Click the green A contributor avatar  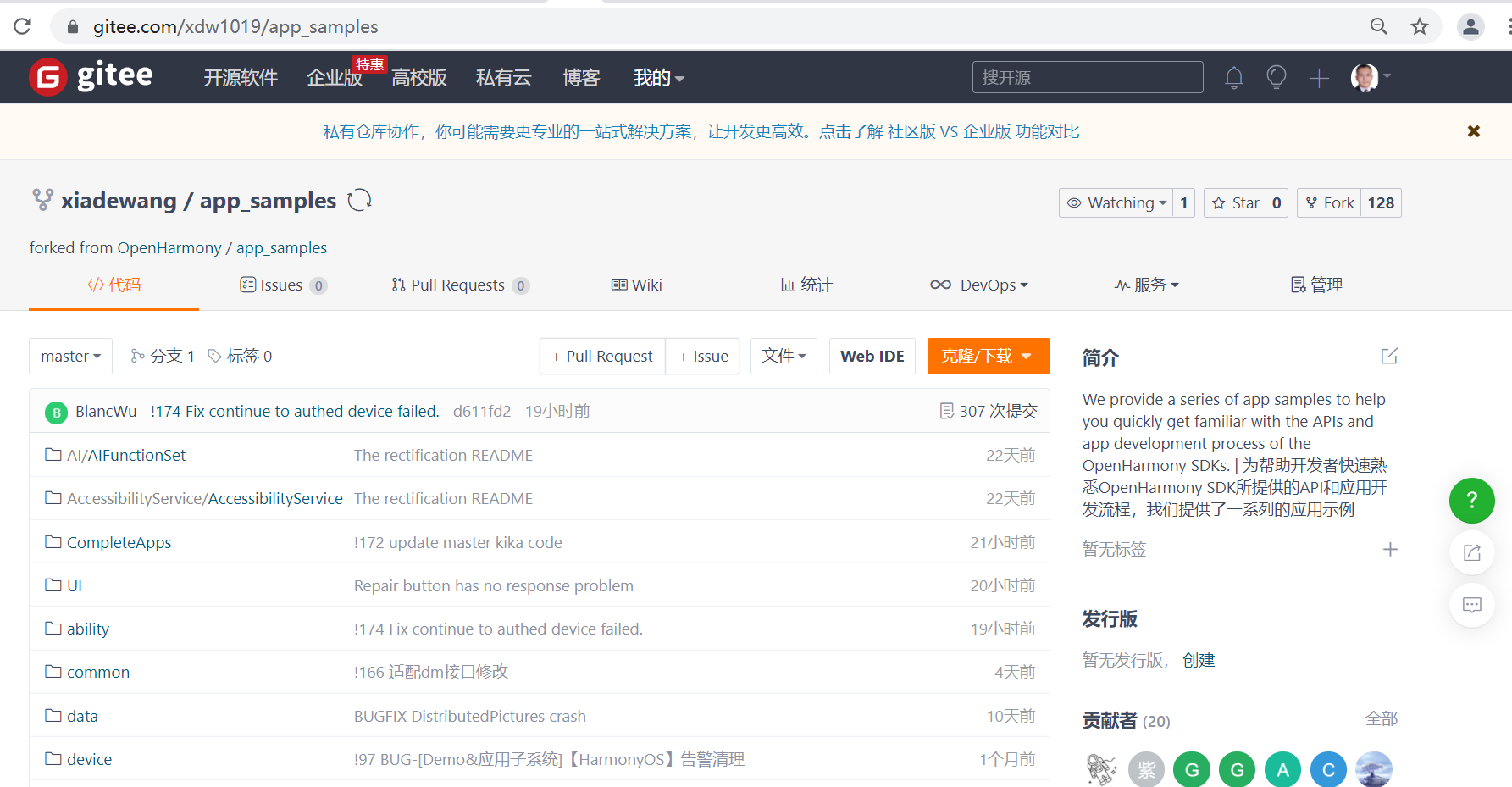coord(1282,769)
